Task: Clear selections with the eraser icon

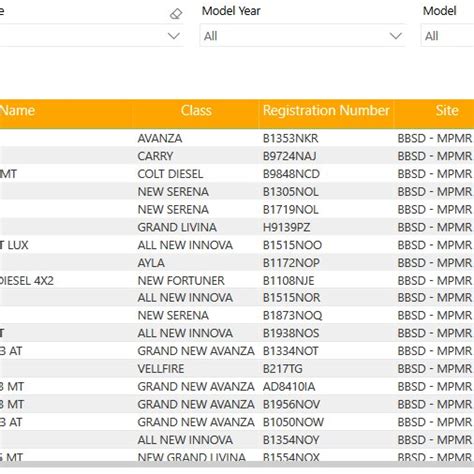Action: 176,14
